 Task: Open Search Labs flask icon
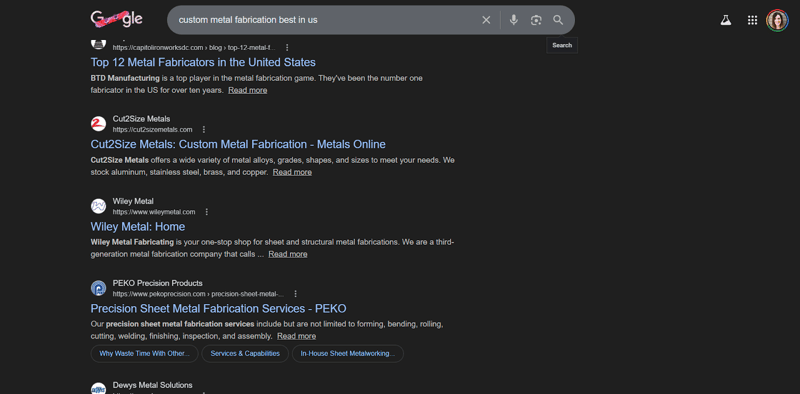pos(726,20)
